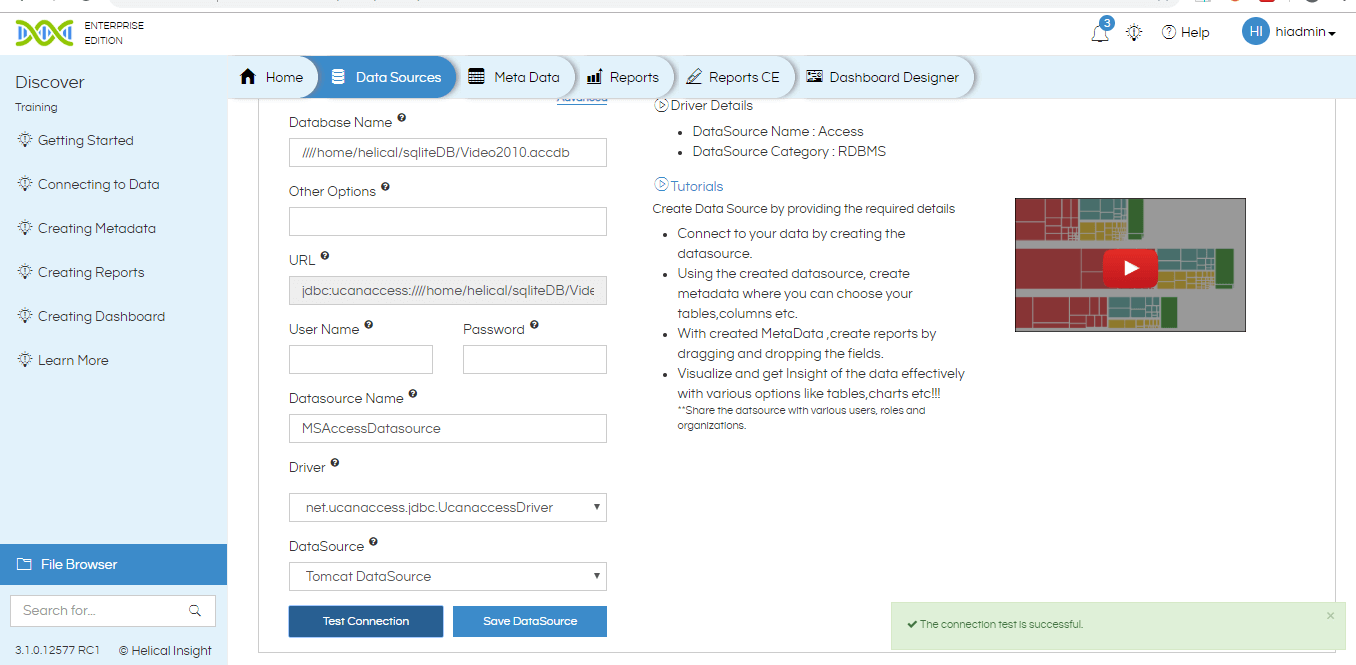Dismiss the connection test successful notification
The width and height of the screenshot is (1356, 665).
[1330, 615]
